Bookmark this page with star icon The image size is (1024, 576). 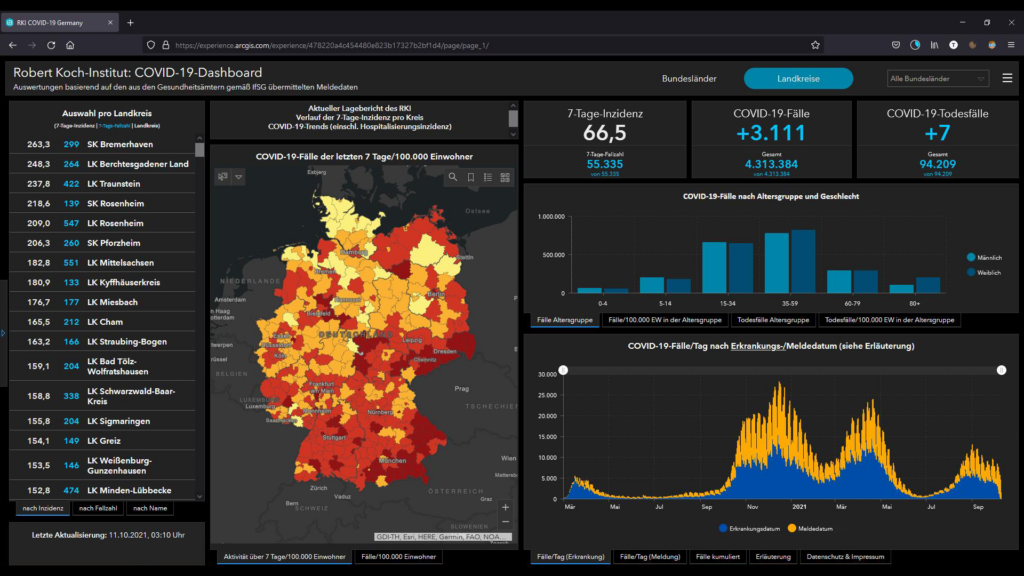click(815, 45)
